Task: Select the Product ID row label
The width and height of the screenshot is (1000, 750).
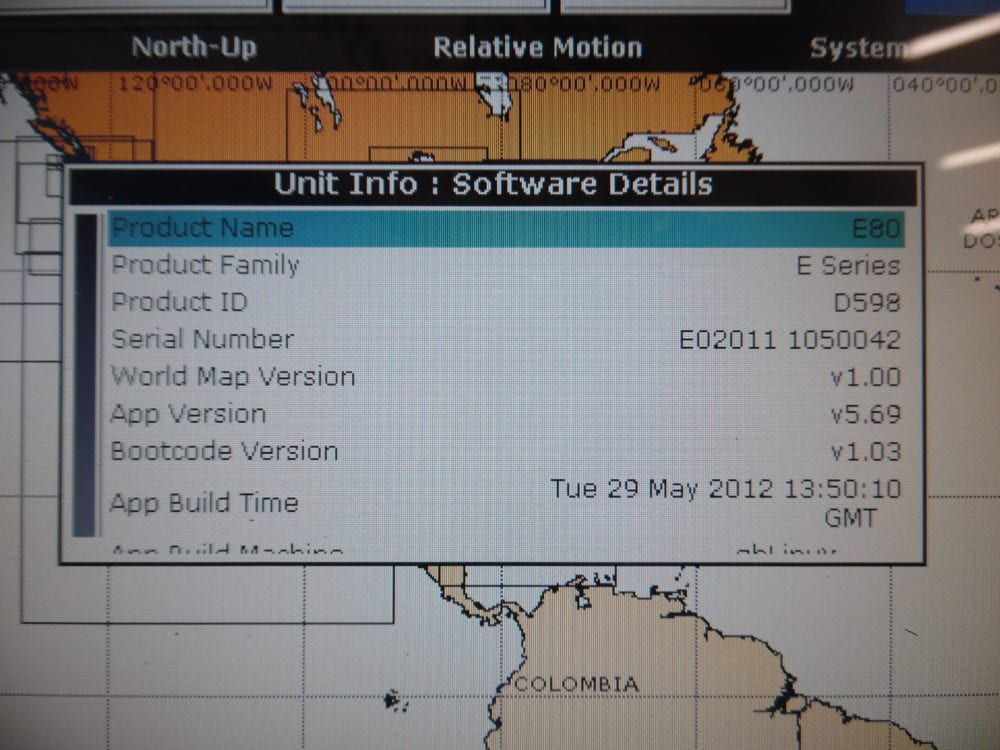Action: point(179,302)
